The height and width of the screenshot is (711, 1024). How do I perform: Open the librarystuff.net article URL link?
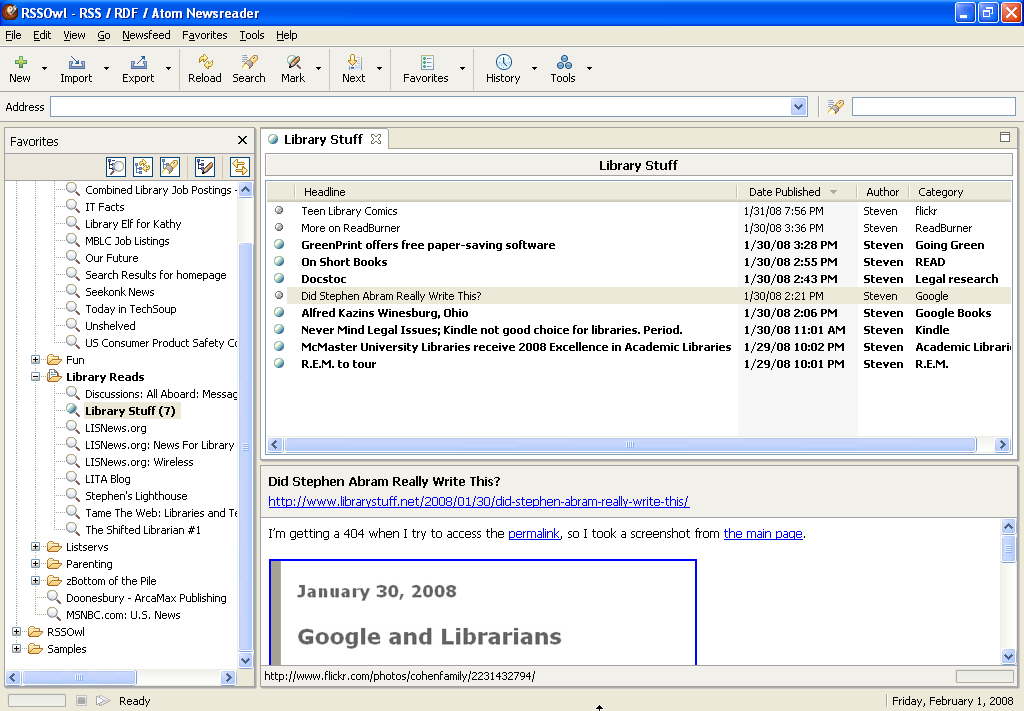point(479,501)
